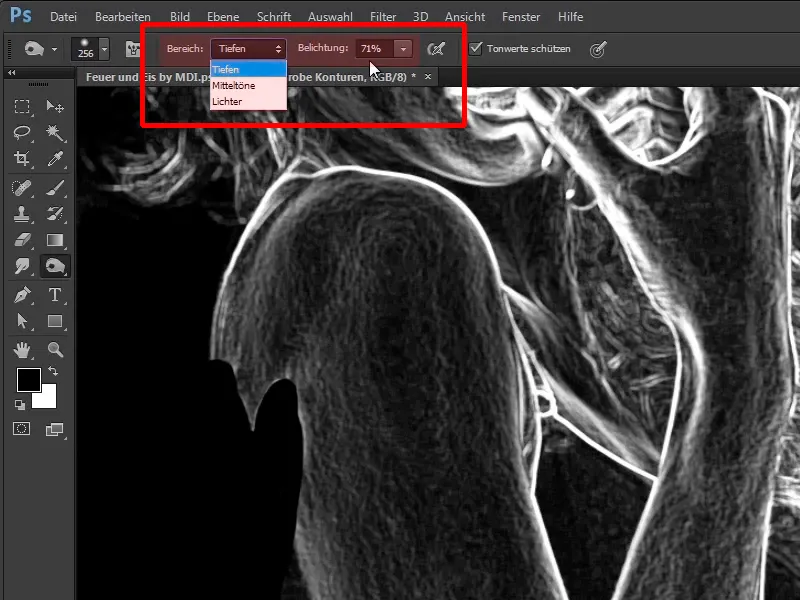Open the Fenster menu
The image size is (800, 600).
pyautogui.click(x=521, y=17)
